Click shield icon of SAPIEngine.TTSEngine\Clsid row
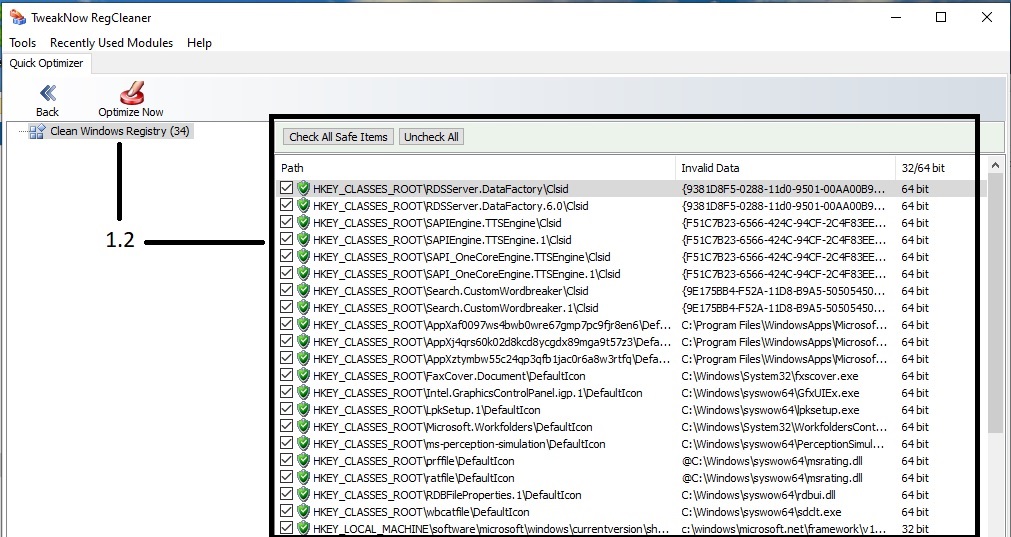The height and width of the screenshot is (537, 1011). 303,222
